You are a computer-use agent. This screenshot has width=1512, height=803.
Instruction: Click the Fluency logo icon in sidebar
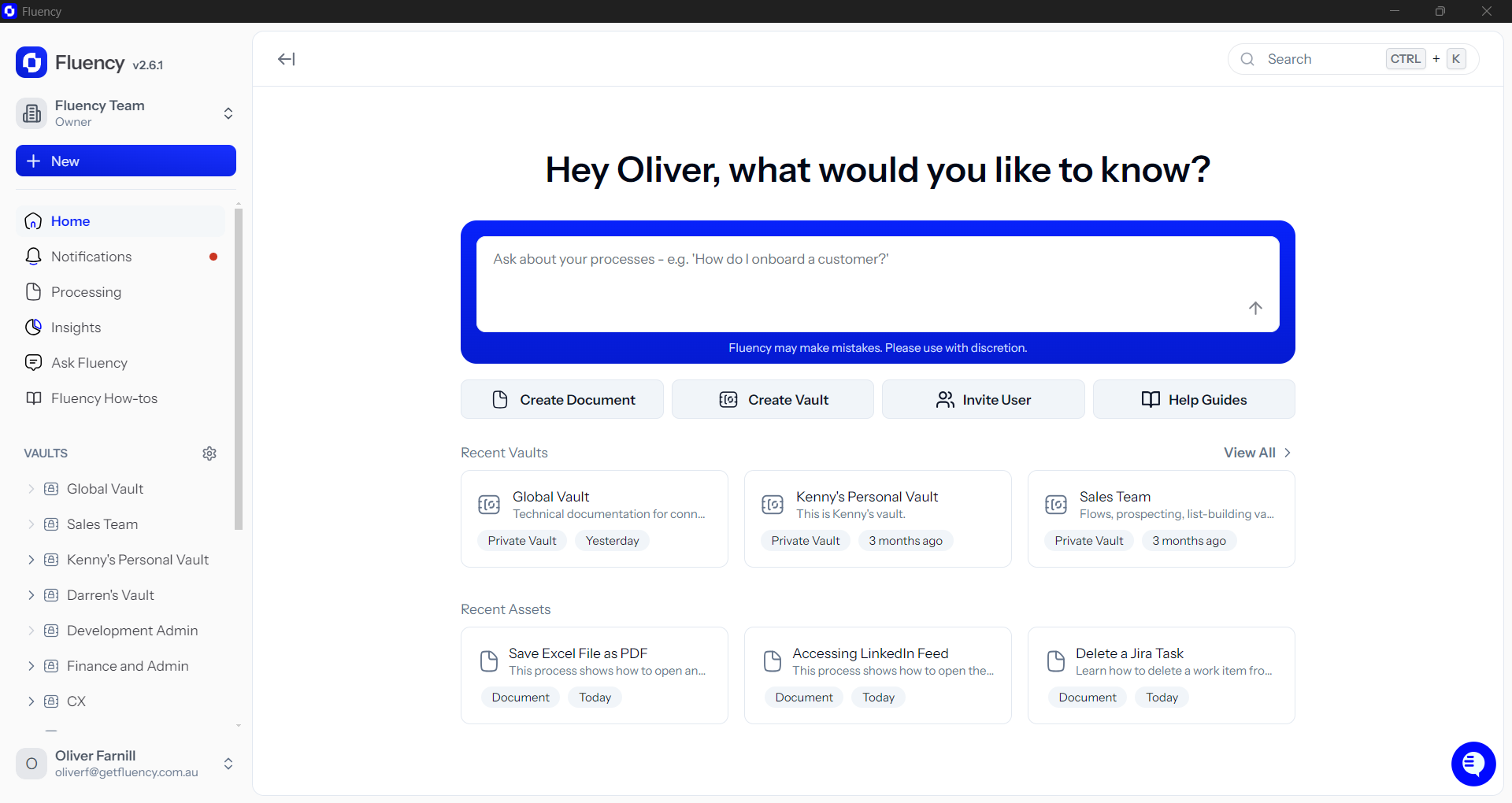click(x=31, y=62)
